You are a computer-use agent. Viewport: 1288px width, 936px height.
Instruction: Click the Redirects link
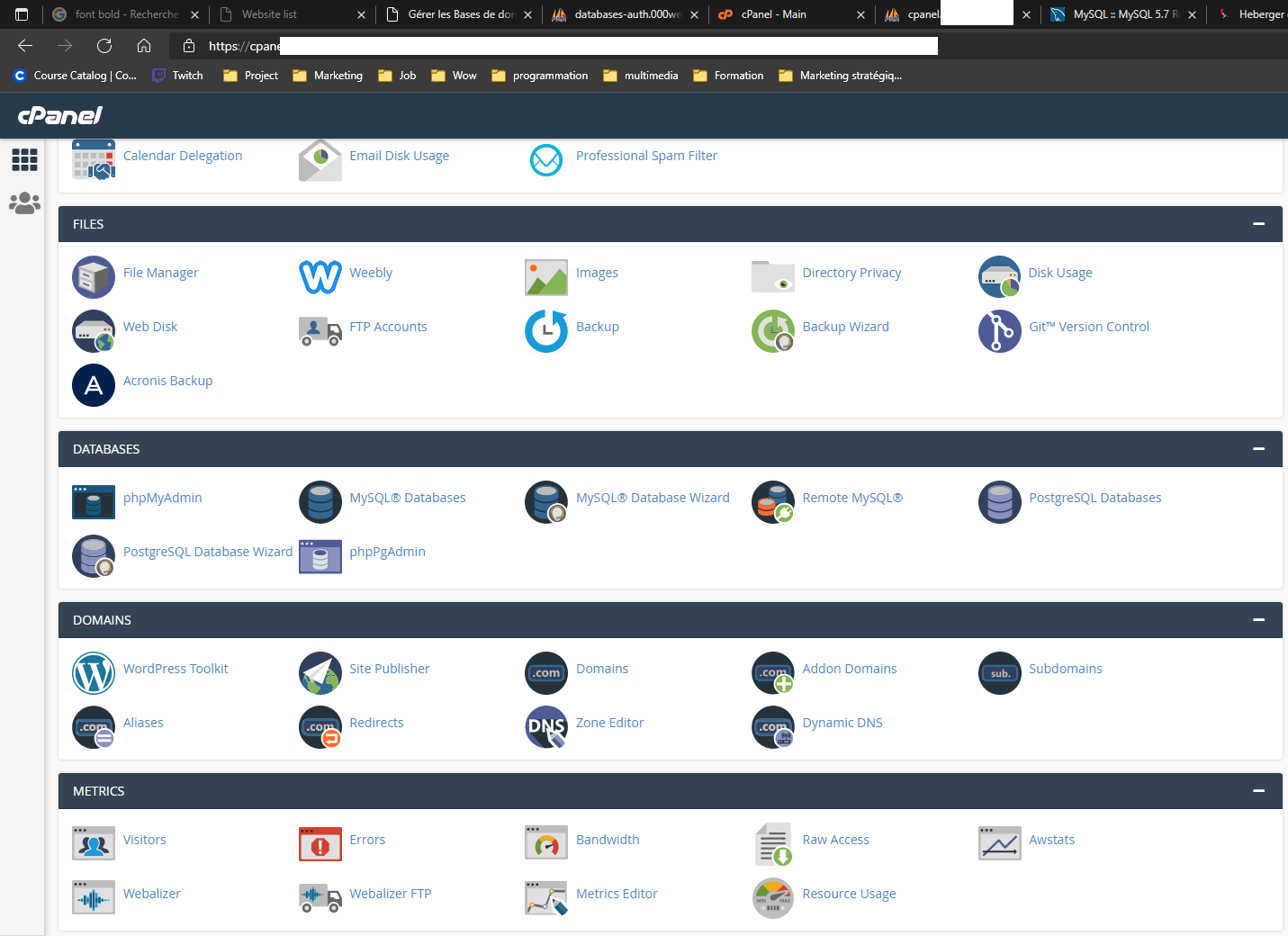pyautogui.click(x=376, y=723)
